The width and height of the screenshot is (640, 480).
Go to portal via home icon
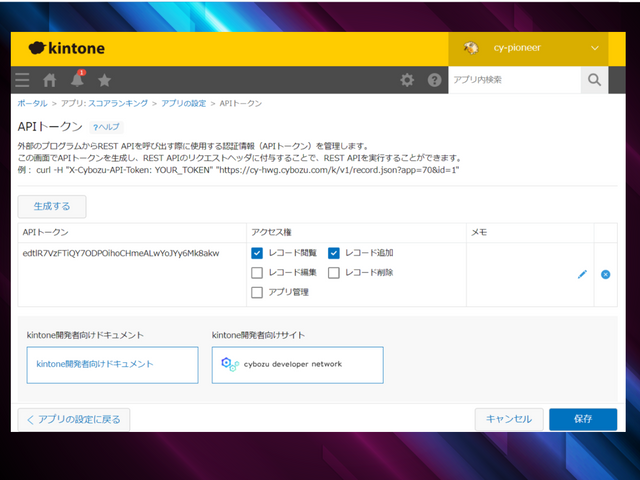pos(50,80)
